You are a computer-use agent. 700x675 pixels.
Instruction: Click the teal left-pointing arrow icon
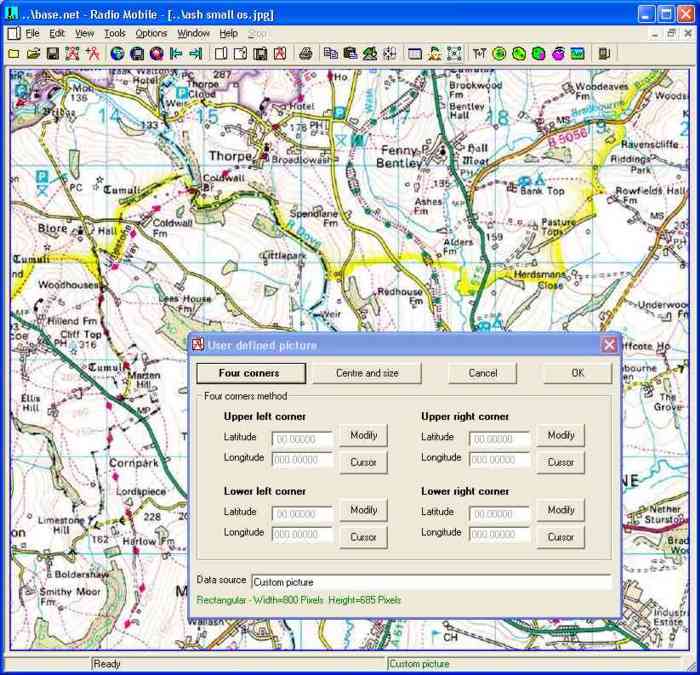click(176, 54)
